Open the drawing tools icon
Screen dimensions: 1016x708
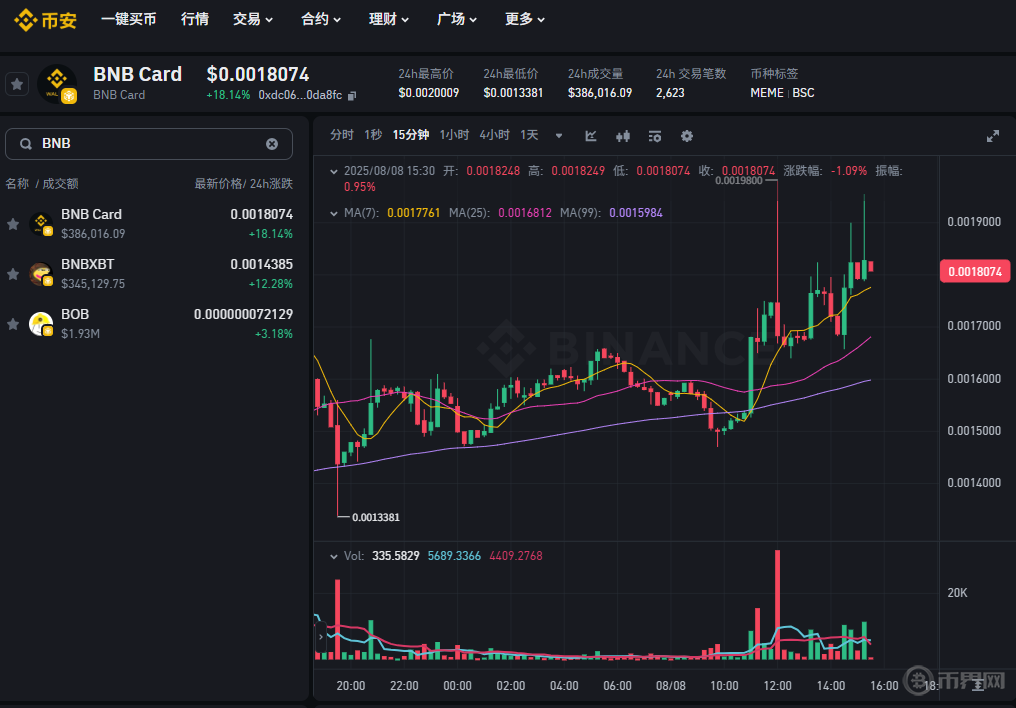(x=591, y=136)
